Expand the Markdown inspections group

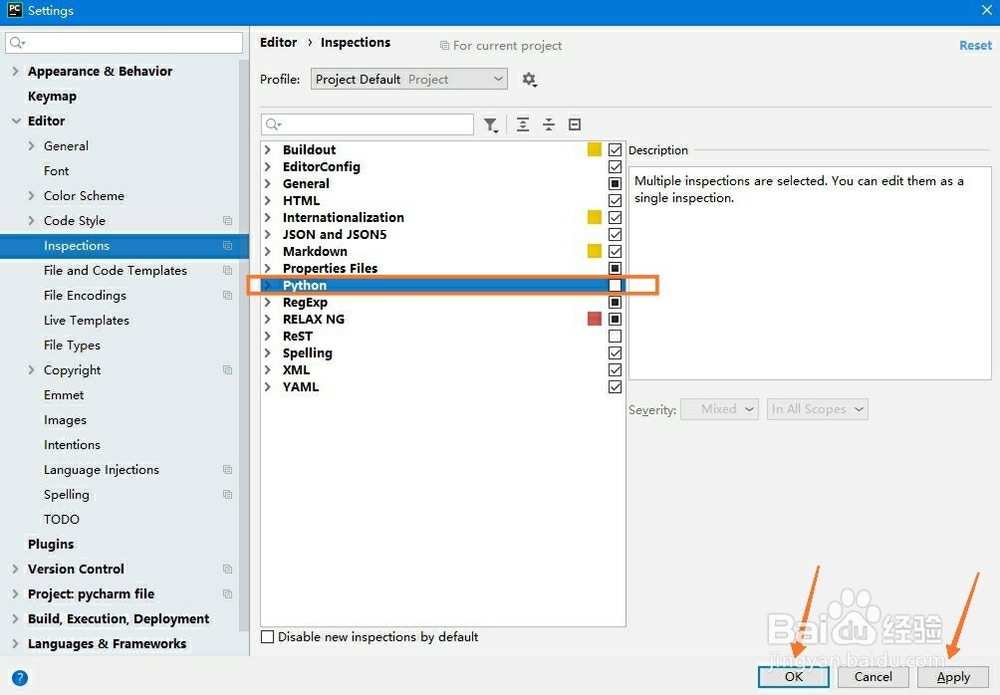coord(268,251)
